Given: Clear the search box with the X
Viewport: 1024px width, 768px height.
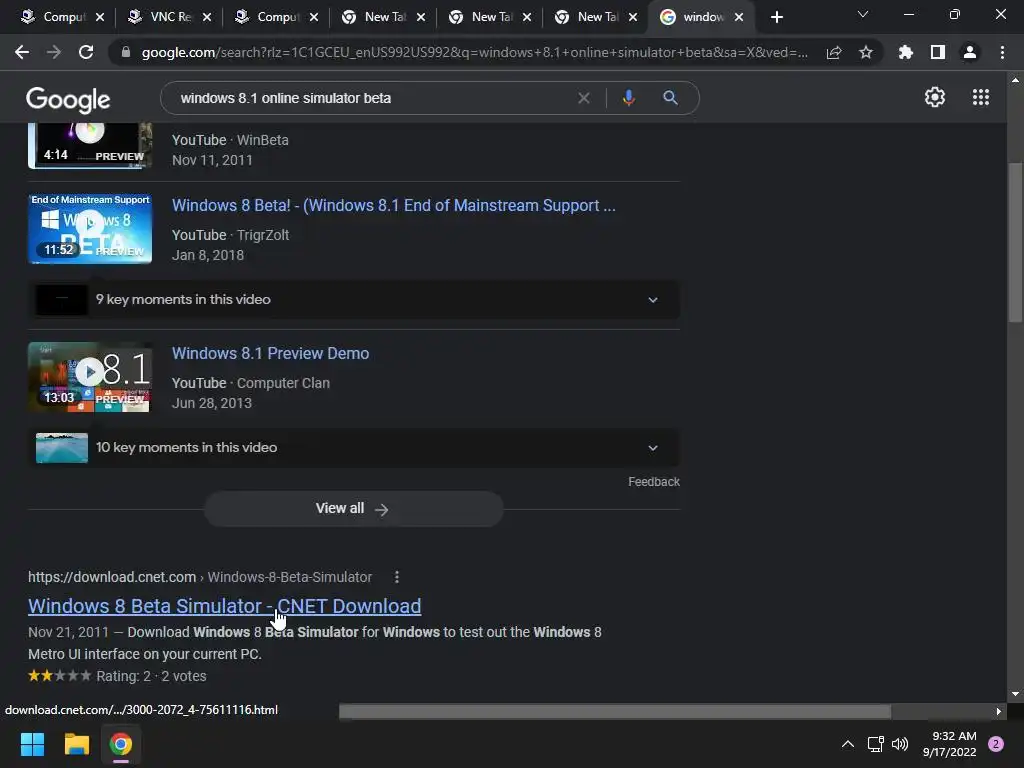Looking at the screenshot, I should (584, 98).
